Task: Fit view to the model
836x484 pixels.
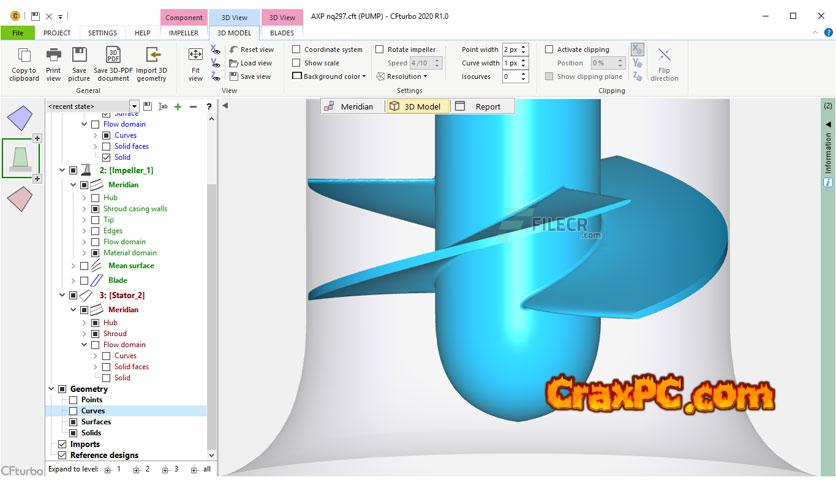Action: coord(195,64)
